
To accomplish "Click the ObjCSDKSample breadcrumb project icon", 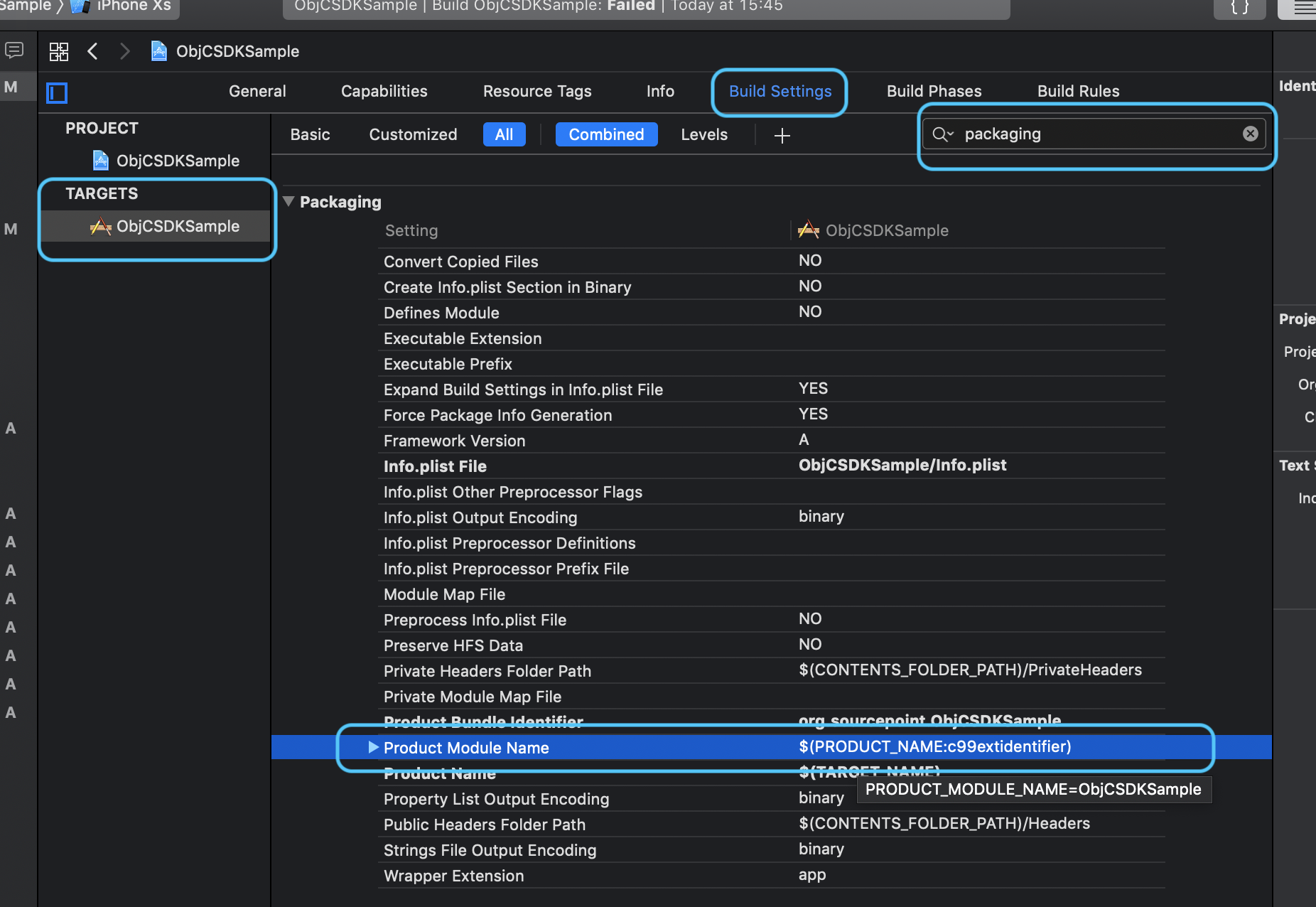I will [159, 51].
